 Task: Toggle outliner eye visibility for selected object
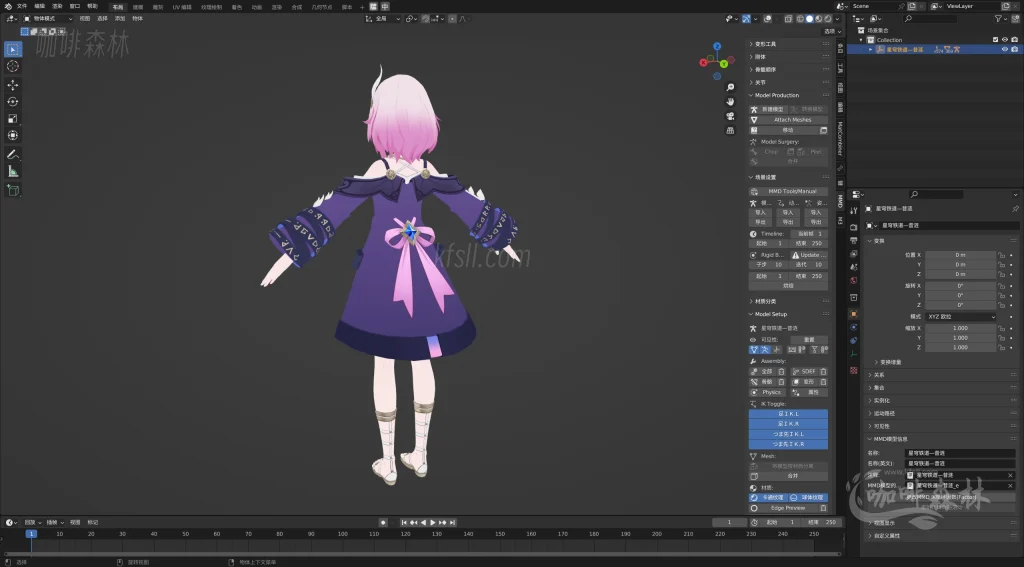coord(1004,50)
